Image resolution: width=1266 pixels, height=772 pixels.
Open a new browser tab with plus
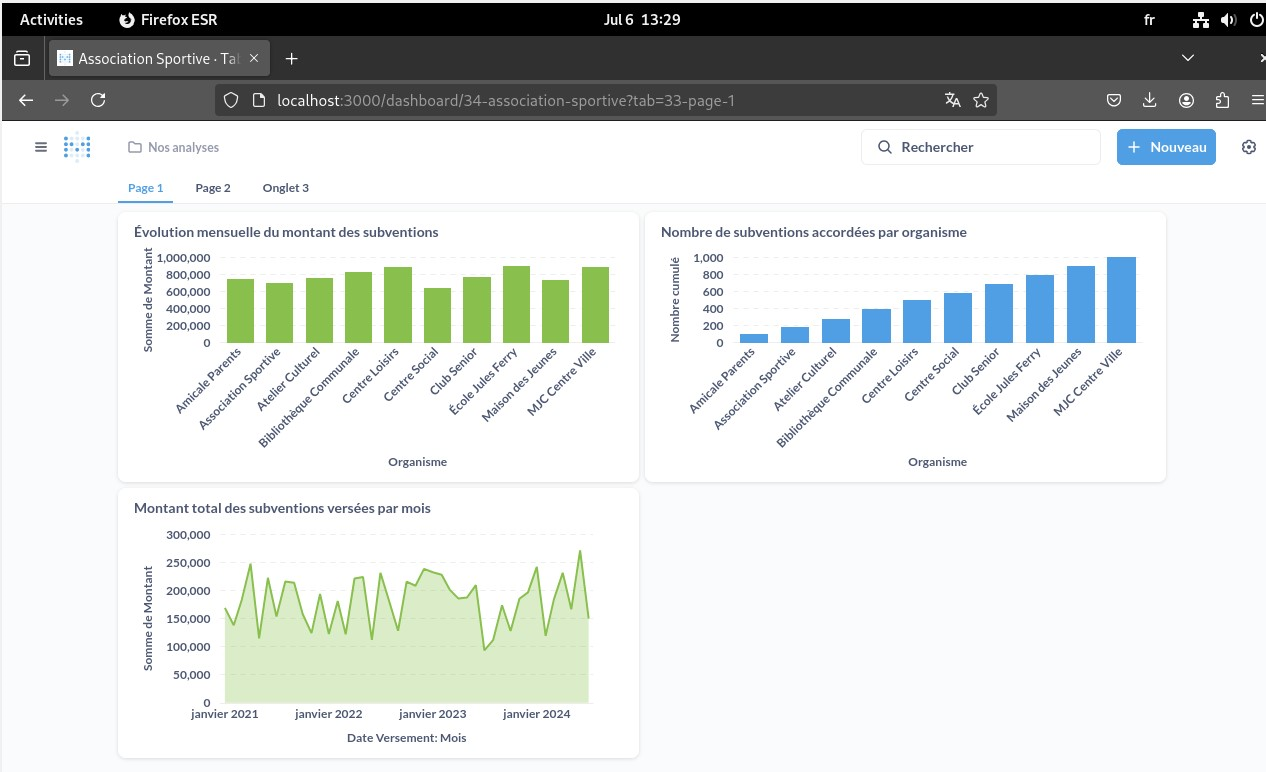pos(291,59)
